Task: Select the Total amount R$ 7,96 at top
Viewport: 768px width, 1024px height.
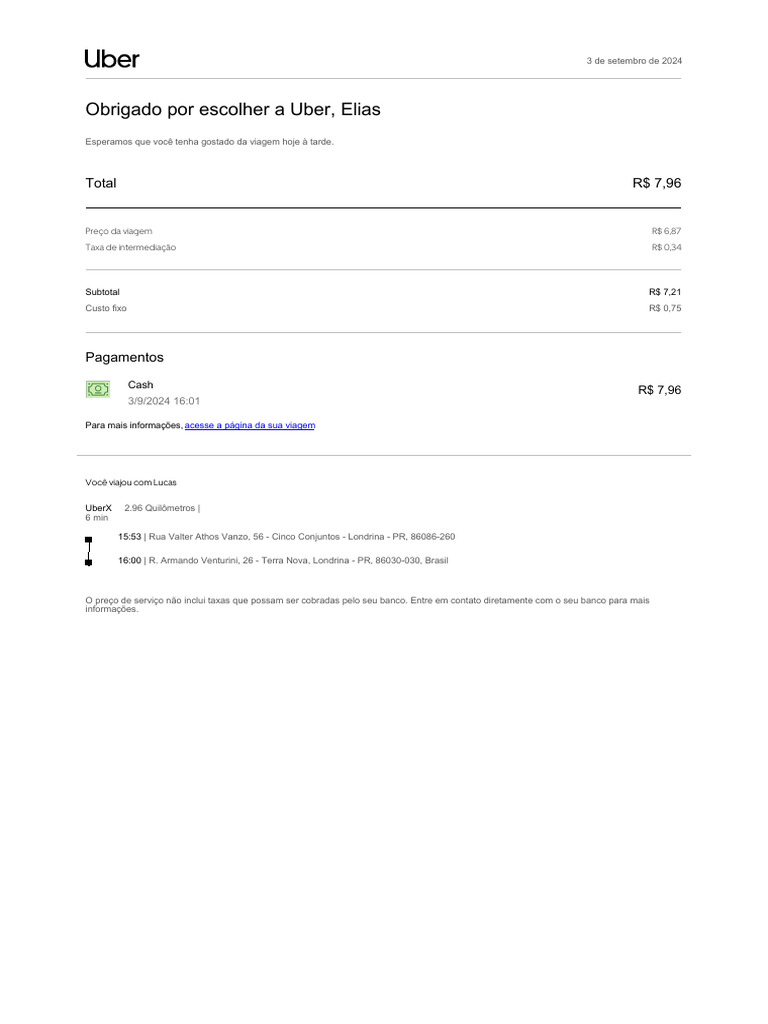Action: 656,183
